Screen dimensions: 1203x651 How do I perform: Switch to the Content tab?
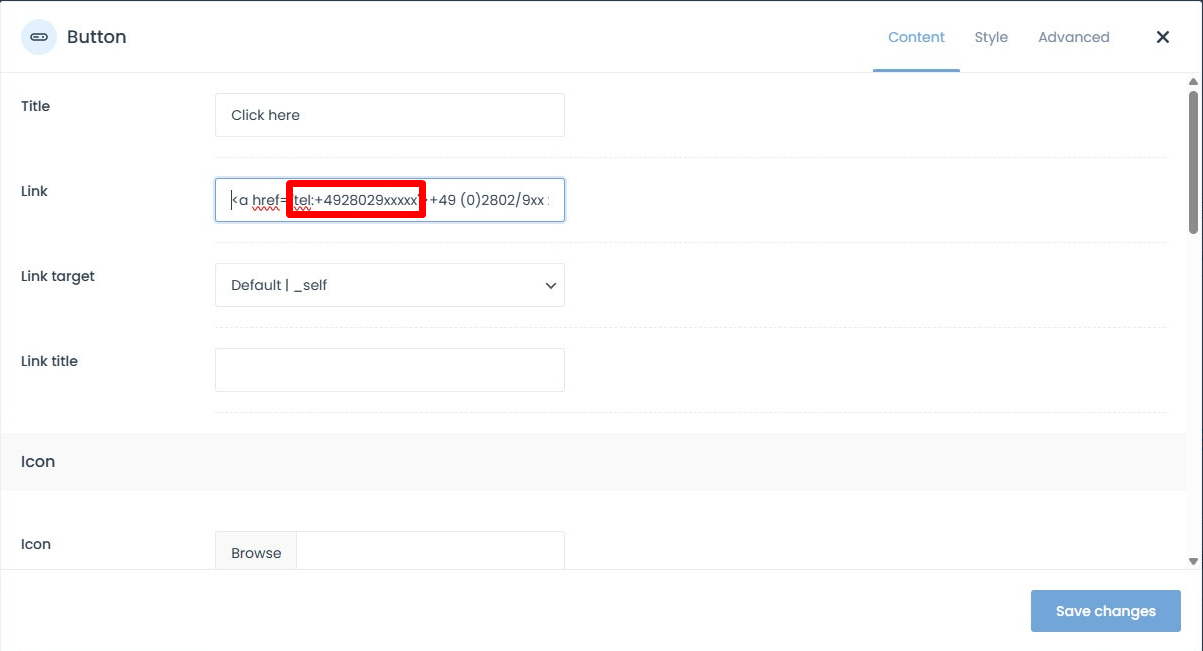coord(916,37)
